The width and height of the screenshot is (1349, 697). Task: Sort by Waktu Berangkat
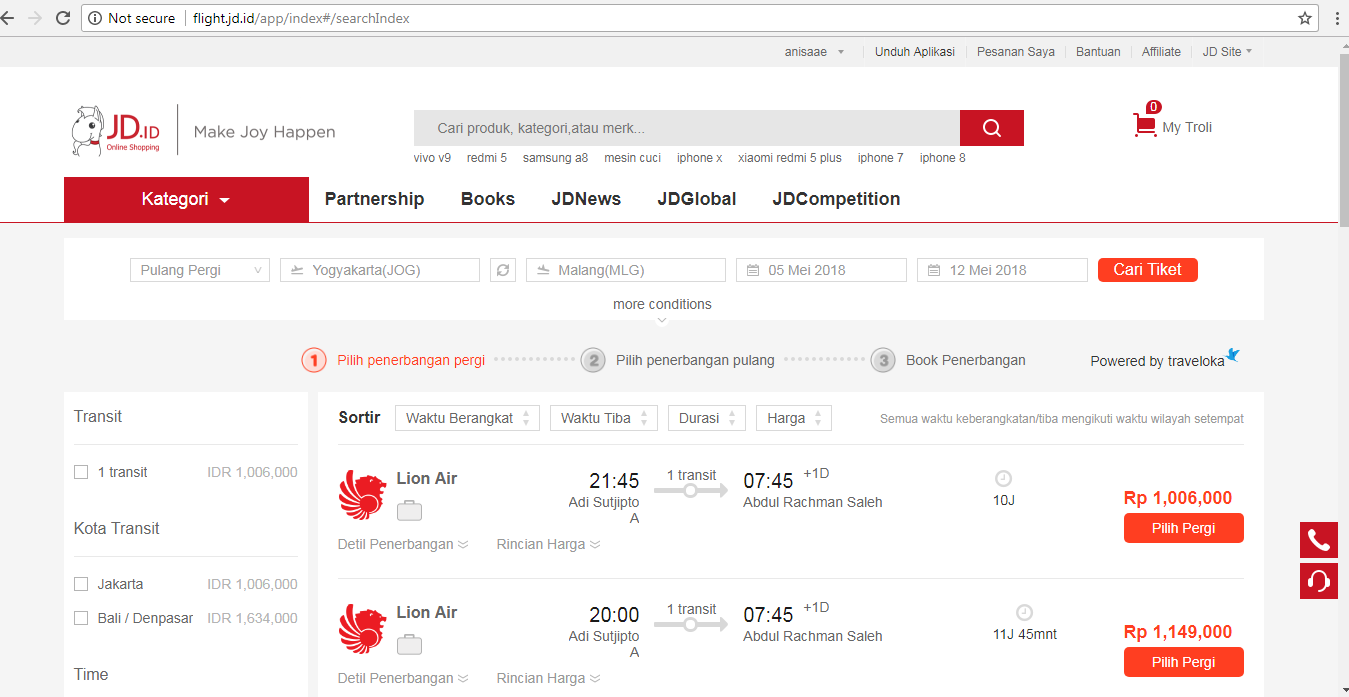468,418
